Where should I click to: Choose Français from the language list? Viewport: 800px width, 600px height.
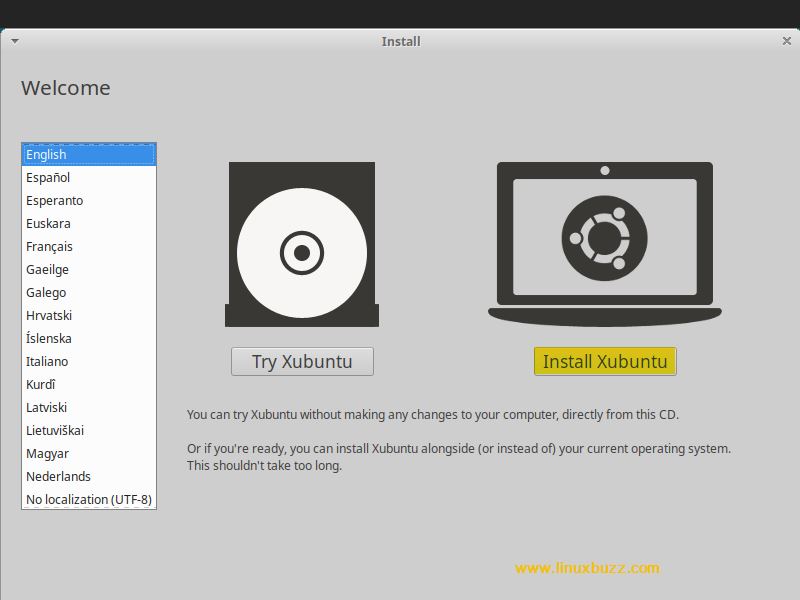(x=89, y=246)
